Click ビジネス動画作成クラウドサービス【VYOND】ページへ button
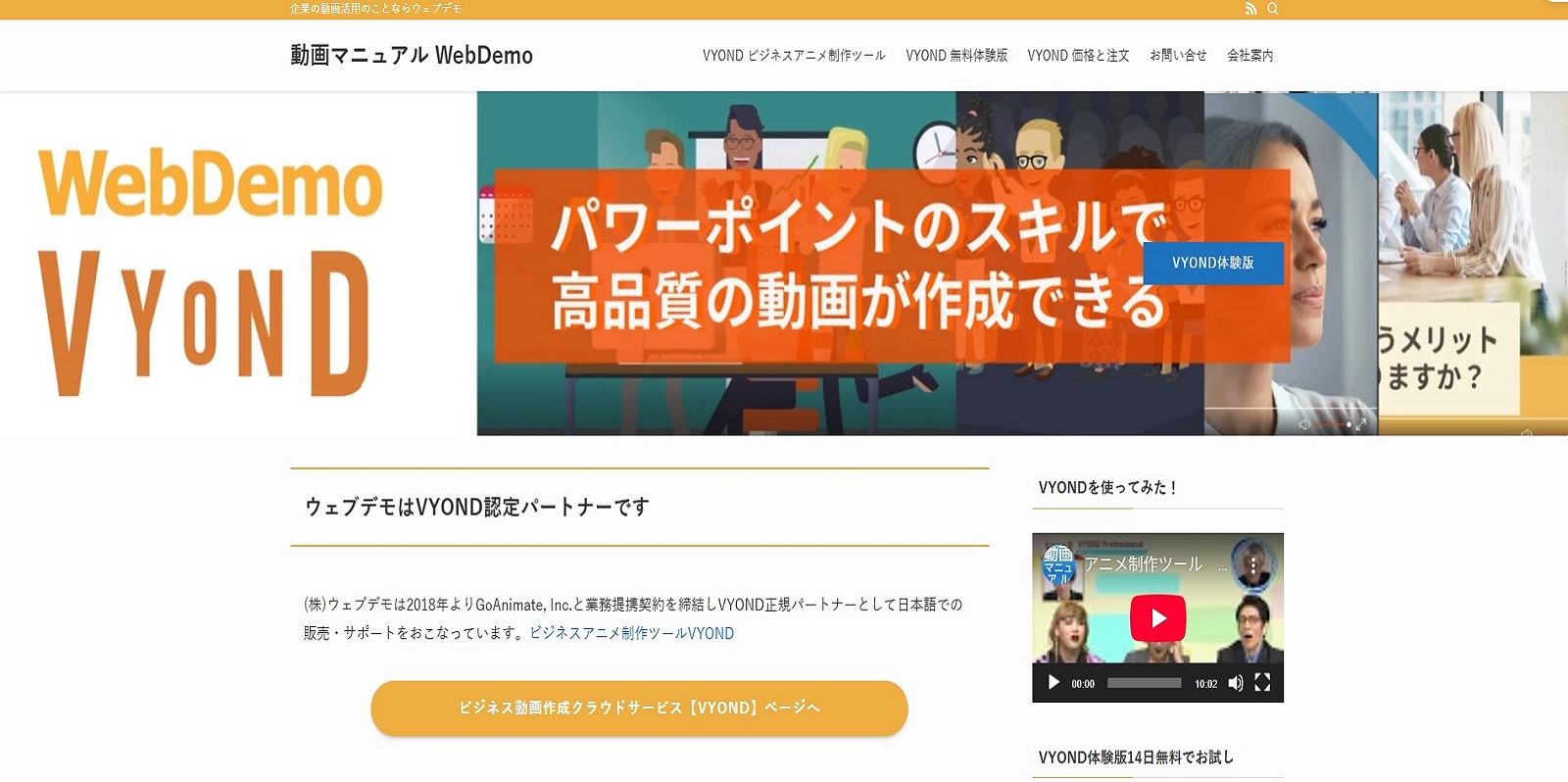Image resolution: width=1568 pixels, height=782 pixels. coord(639,708)
